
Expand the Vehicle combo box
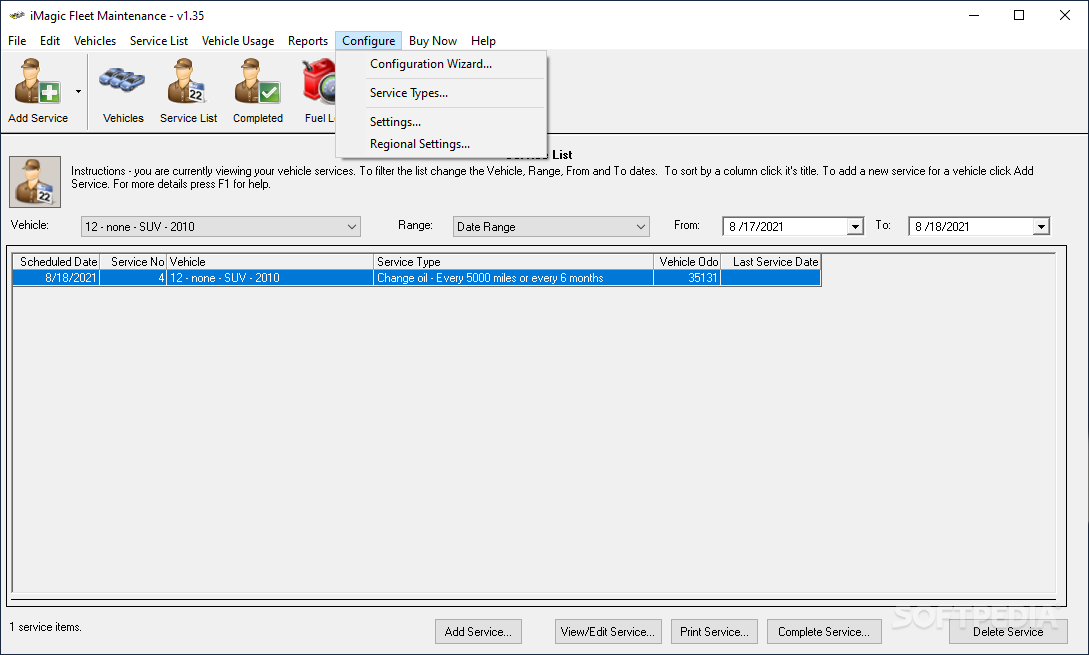point(352,226)
